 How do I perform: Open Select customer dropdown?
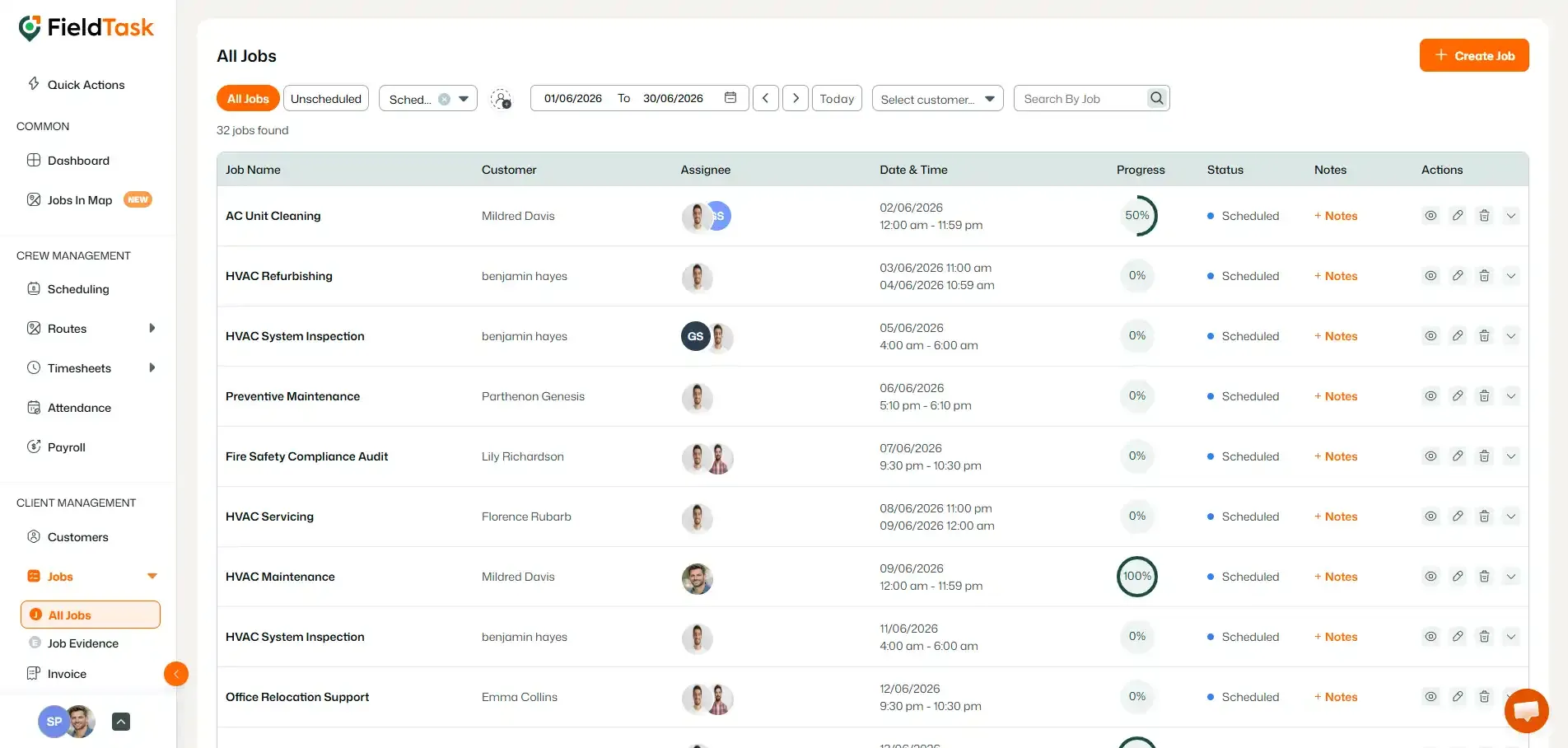(937, 98)
